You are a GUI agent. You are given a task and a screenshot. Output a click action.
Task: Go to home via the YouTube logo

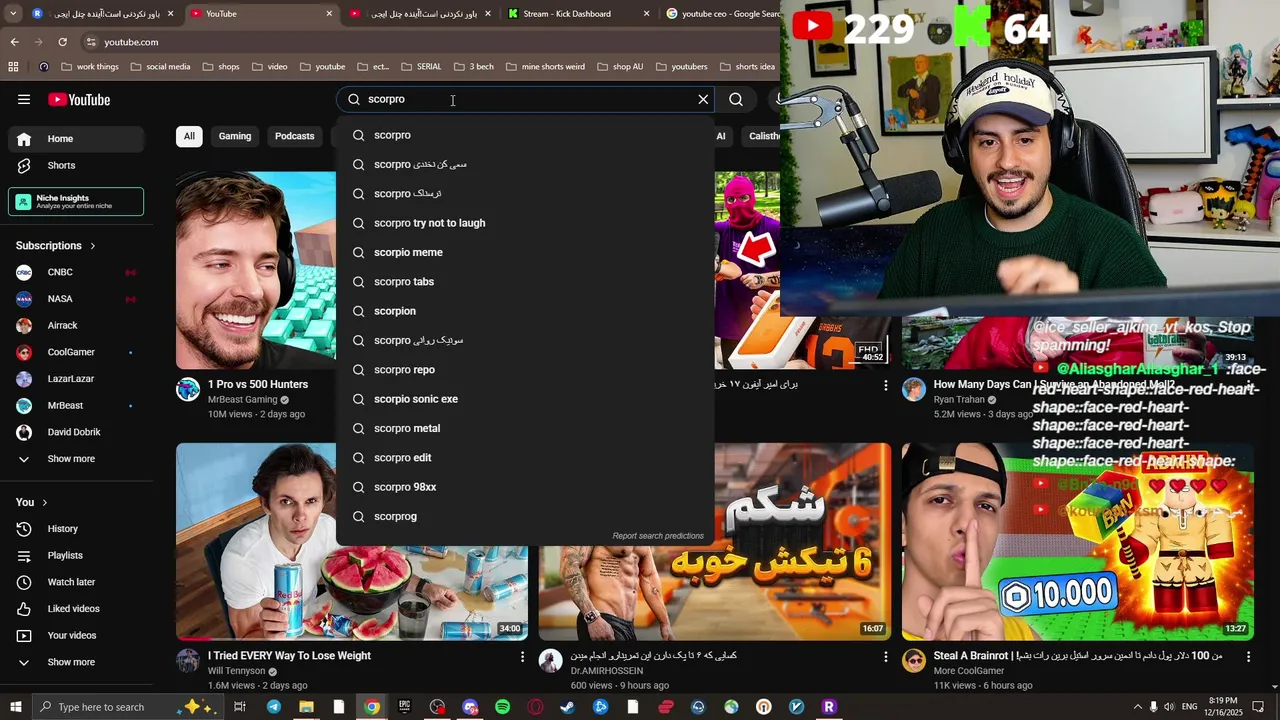click(x=79, y=99)
